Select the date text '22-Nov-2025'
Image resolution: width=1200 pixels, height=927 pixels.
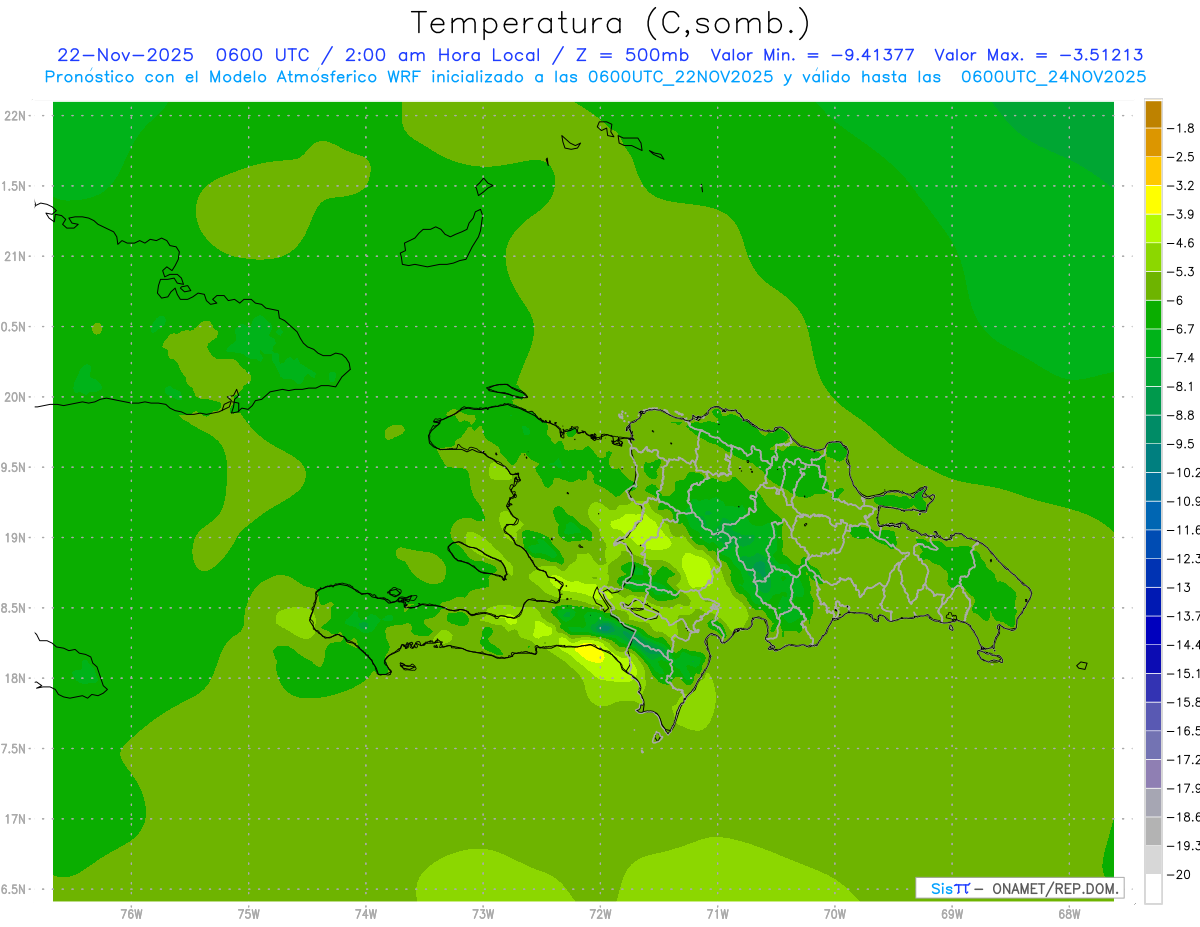(126, 55)
